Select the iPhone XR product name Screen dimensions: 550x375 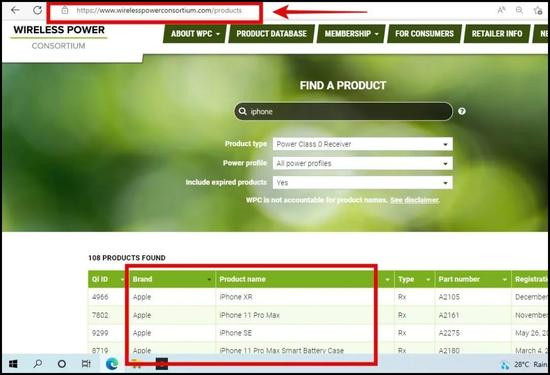click(236, 297)
